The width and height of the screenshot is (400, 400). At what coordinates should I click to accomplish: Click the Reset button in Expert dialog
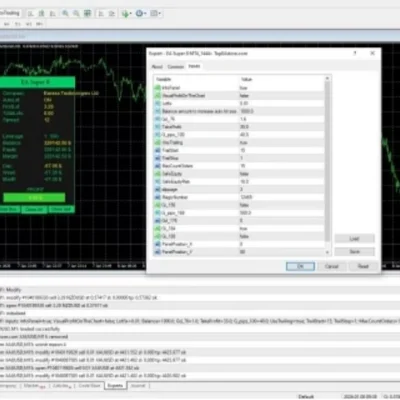363,266
